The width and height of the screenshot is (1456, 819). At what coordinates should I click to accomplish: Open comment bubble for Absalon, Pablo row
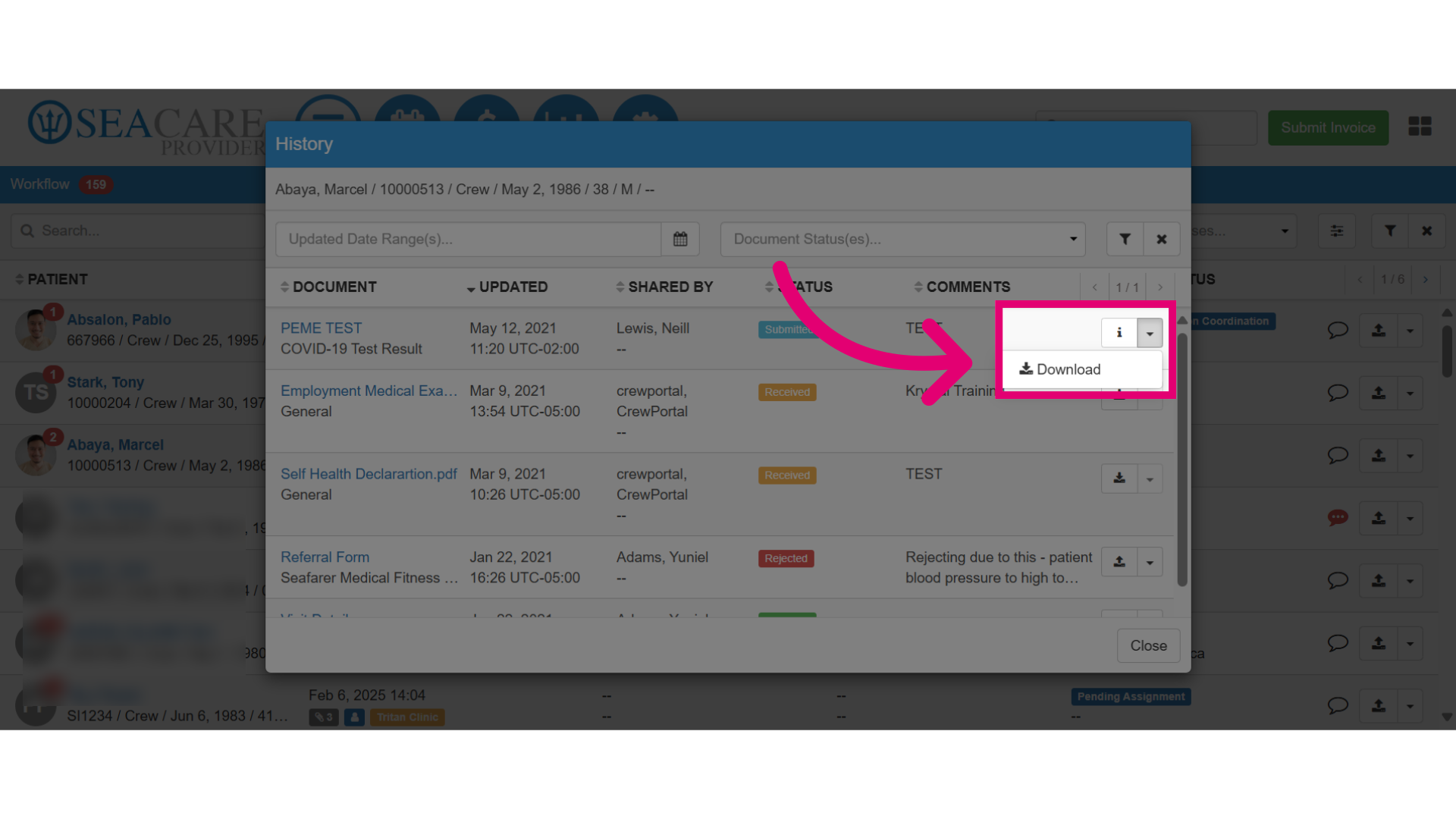click(1338, 330)
